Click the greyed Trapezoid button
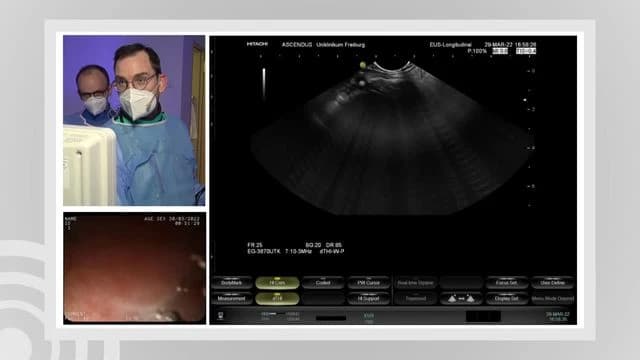 pyautogui.click(x=416, y=298)
